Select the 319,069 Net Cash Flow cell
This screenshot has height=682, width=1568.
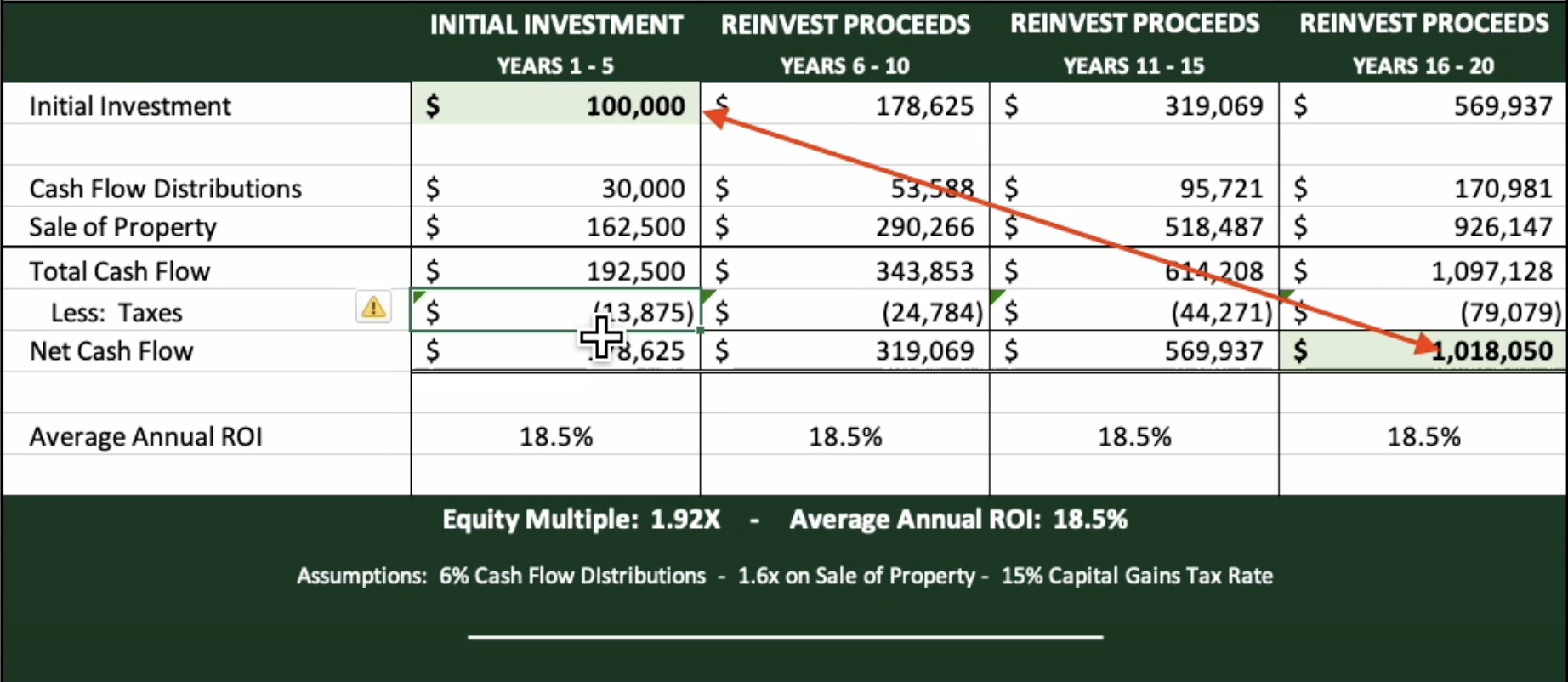tap(845, 350)
